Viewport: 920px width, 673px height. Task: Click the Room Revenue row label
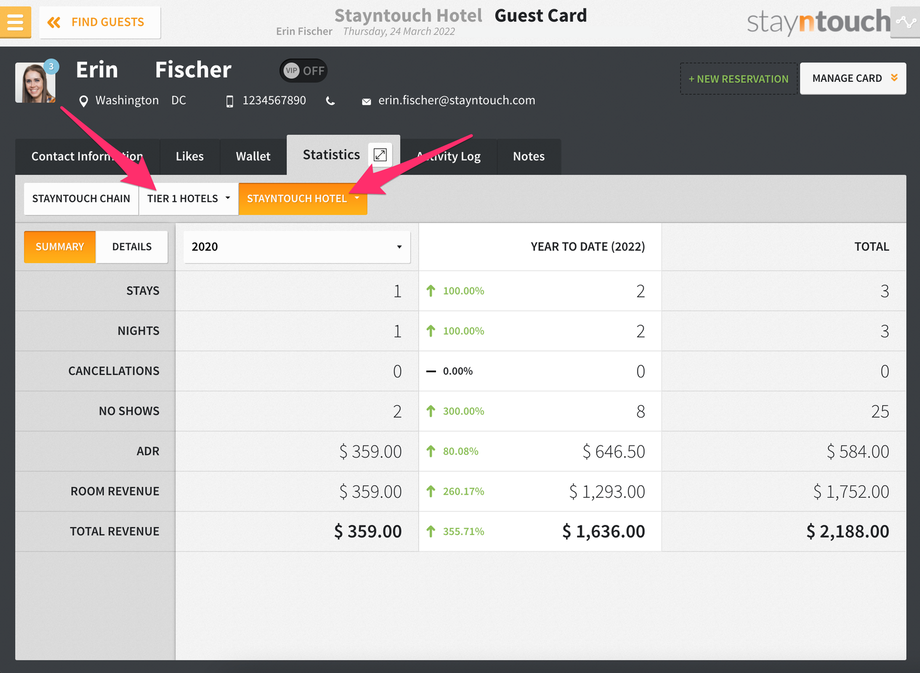115,492
